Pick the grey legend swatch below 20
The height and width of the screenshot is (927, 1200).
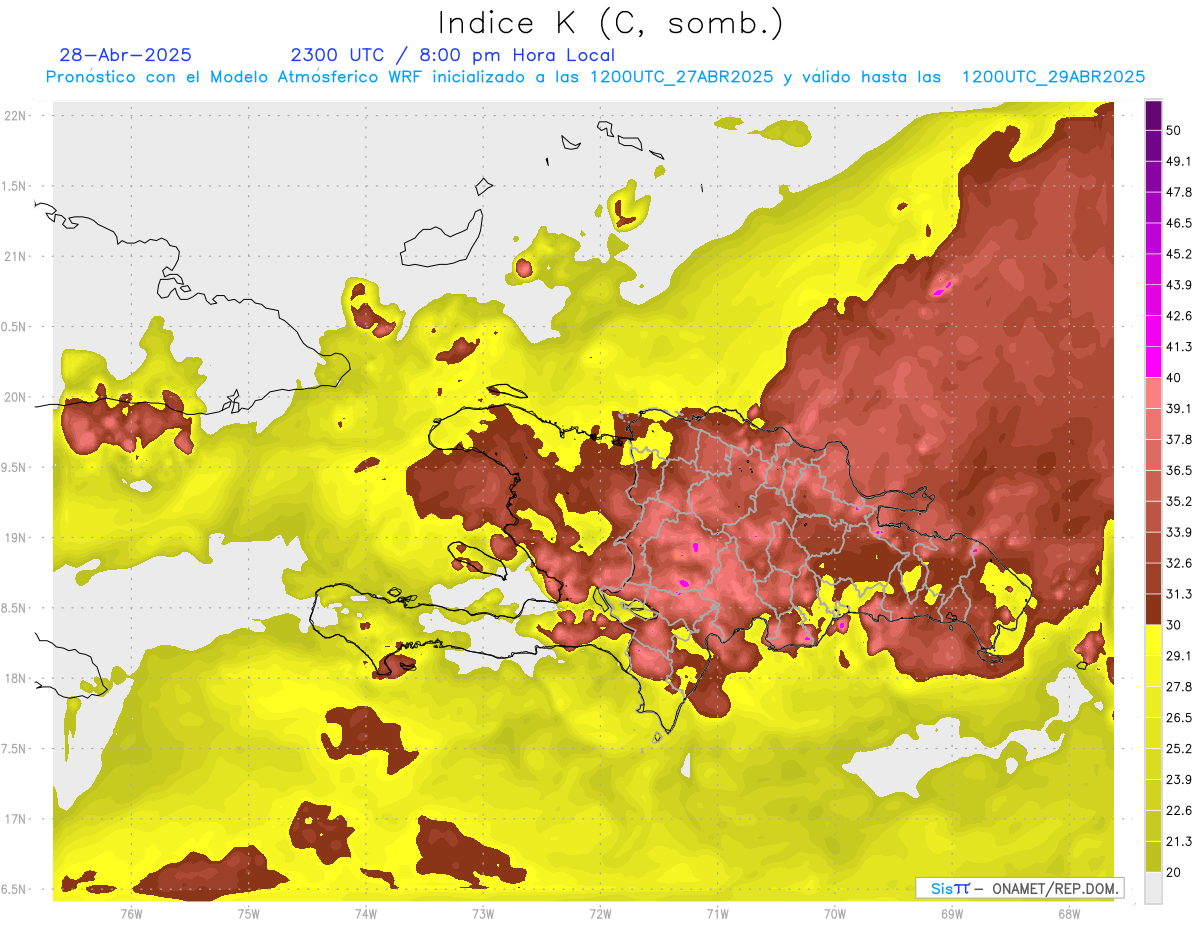[x=1154, y=887]
